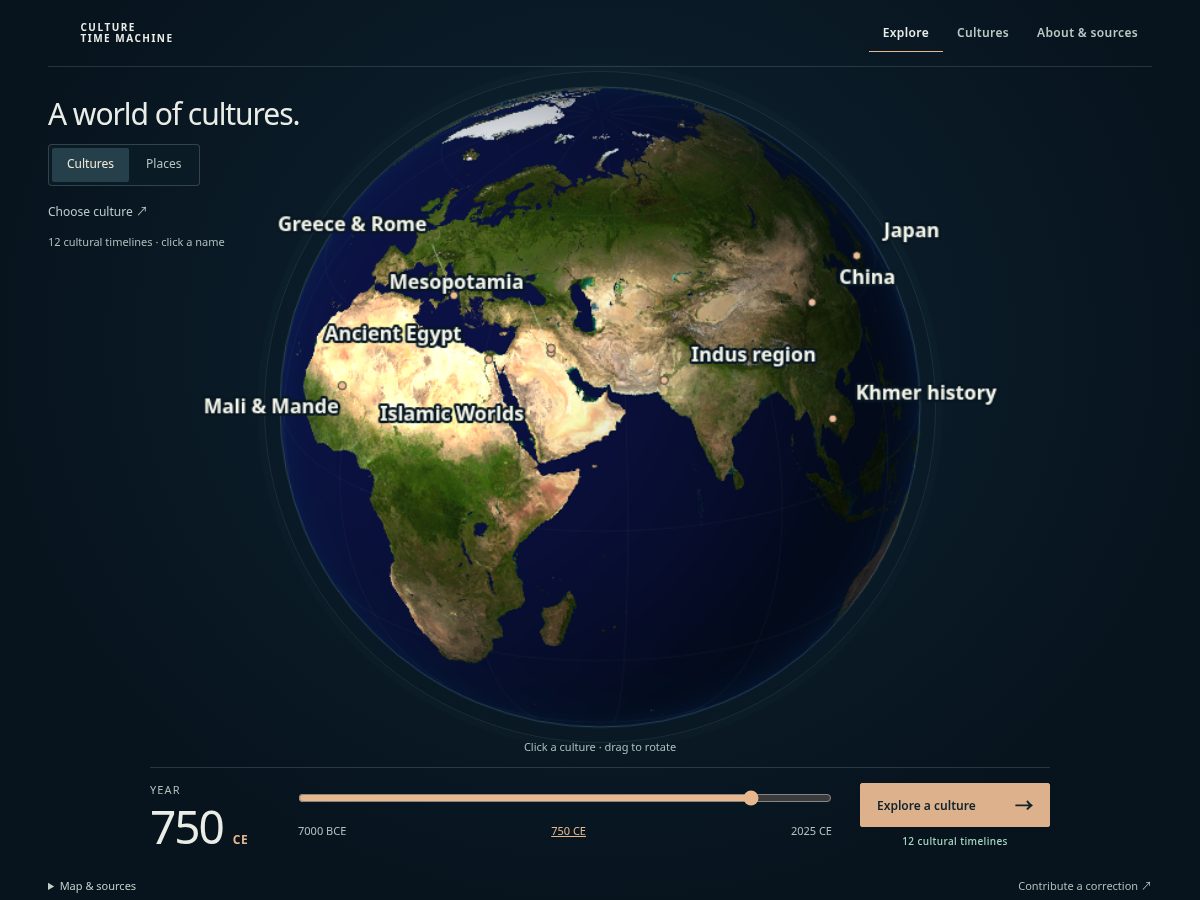Click the Mali location marker dot

pyautogui.click(x=342, y=385)
